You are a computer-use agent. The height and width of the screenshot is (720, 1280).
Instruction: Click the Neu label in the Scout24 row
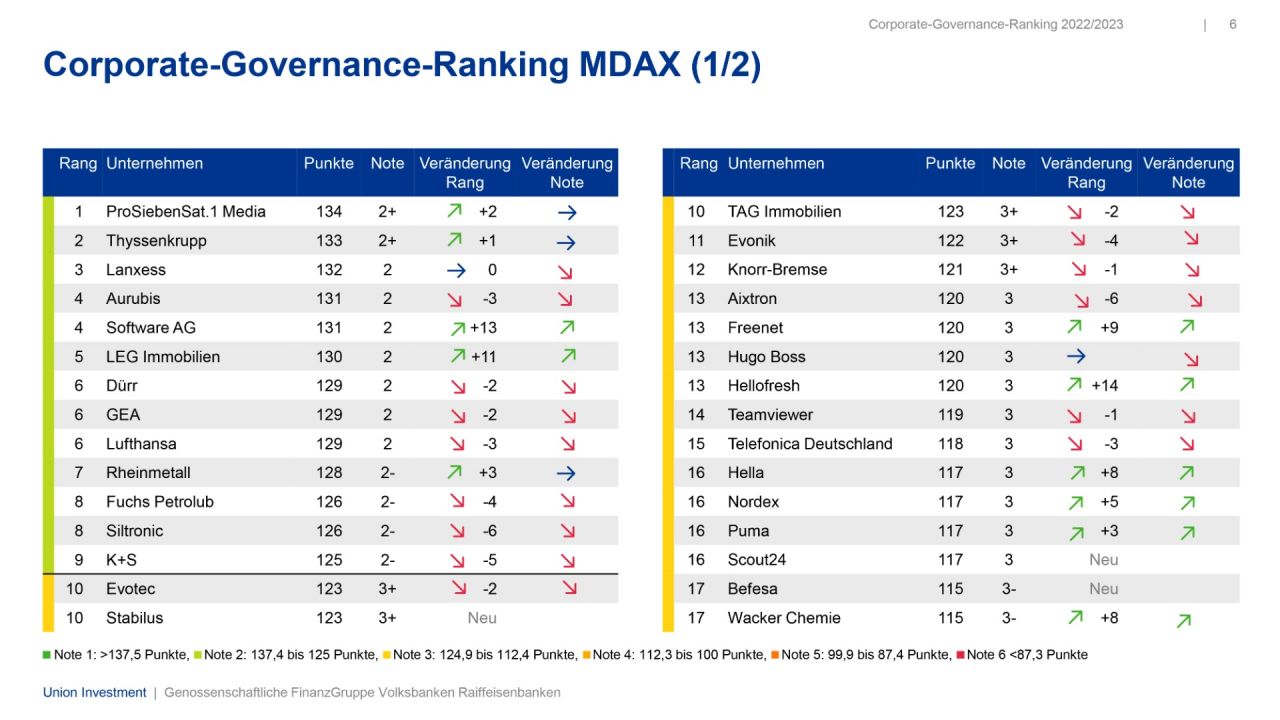click(x=1103, y=560)
